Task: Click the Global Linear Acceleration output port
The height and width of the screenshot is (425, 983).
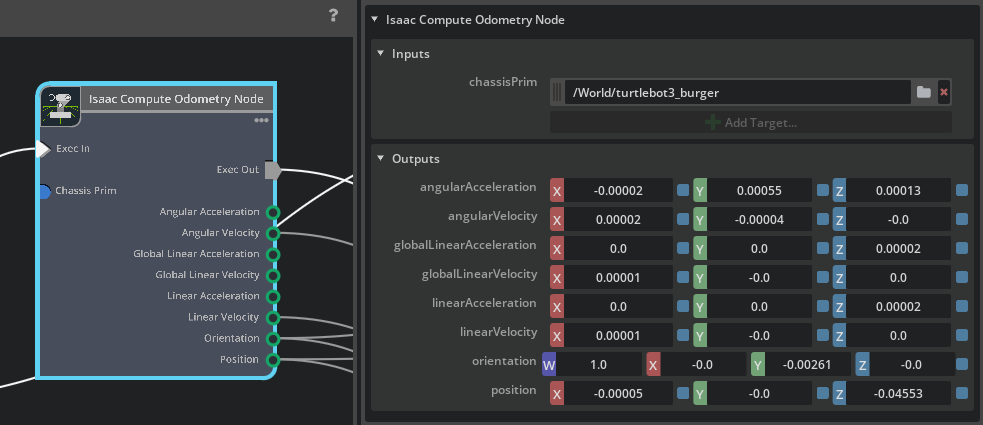Action: (x=272, y=254)
